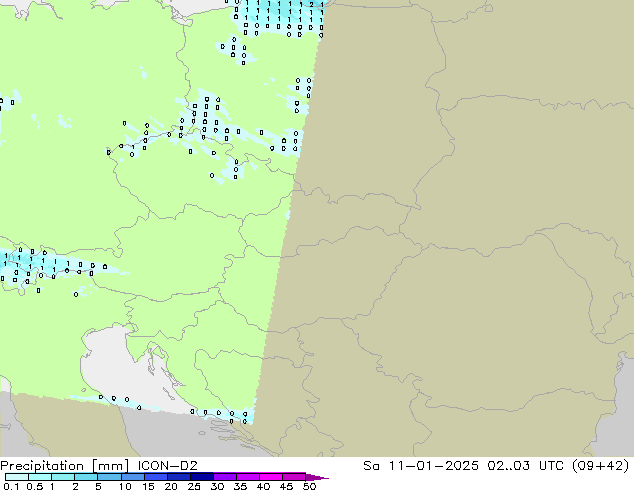Click the '10' legend scale label

125,486
